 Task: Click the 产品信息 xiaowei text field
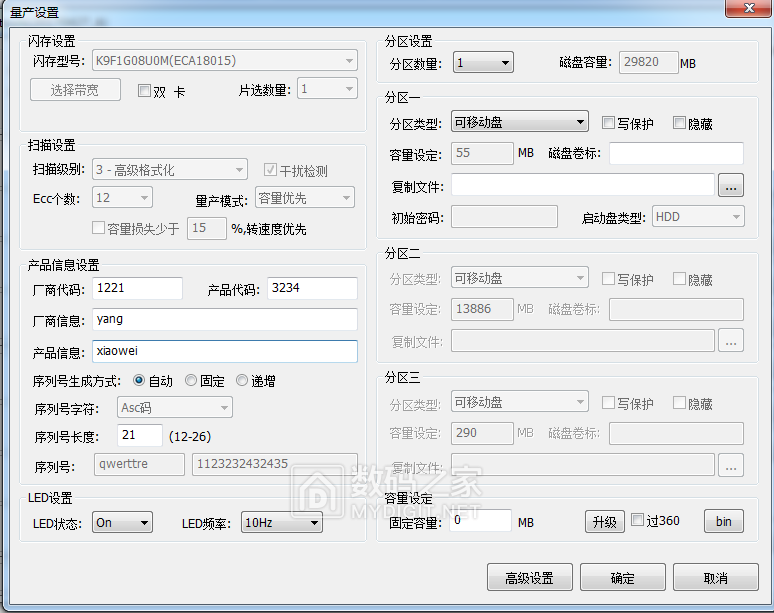[x=224, y=352]
